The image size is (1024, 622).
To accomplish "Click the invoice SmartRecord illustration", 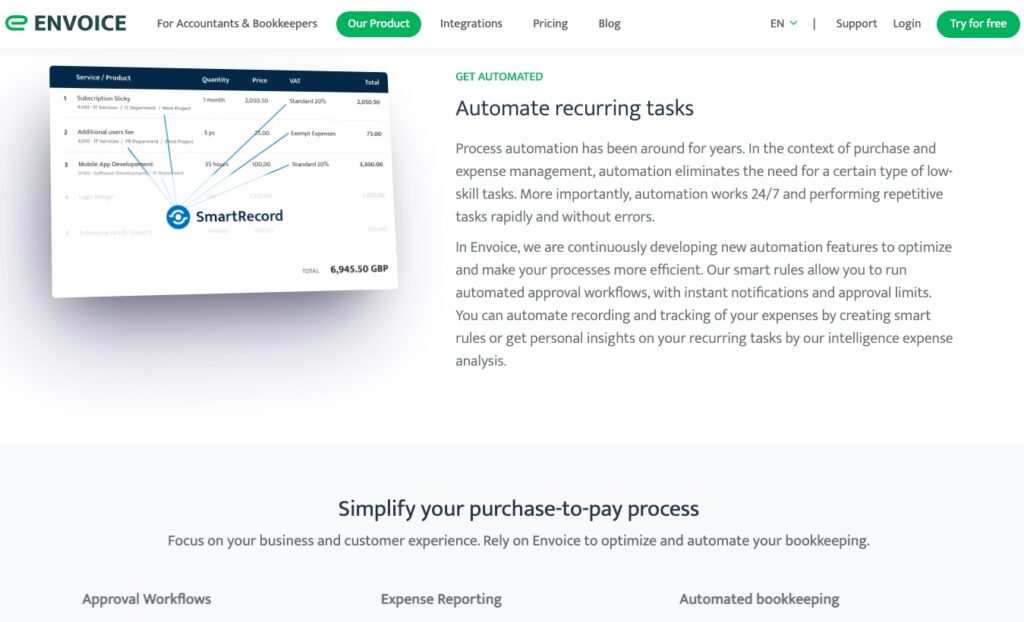I will tap(224, 181).
